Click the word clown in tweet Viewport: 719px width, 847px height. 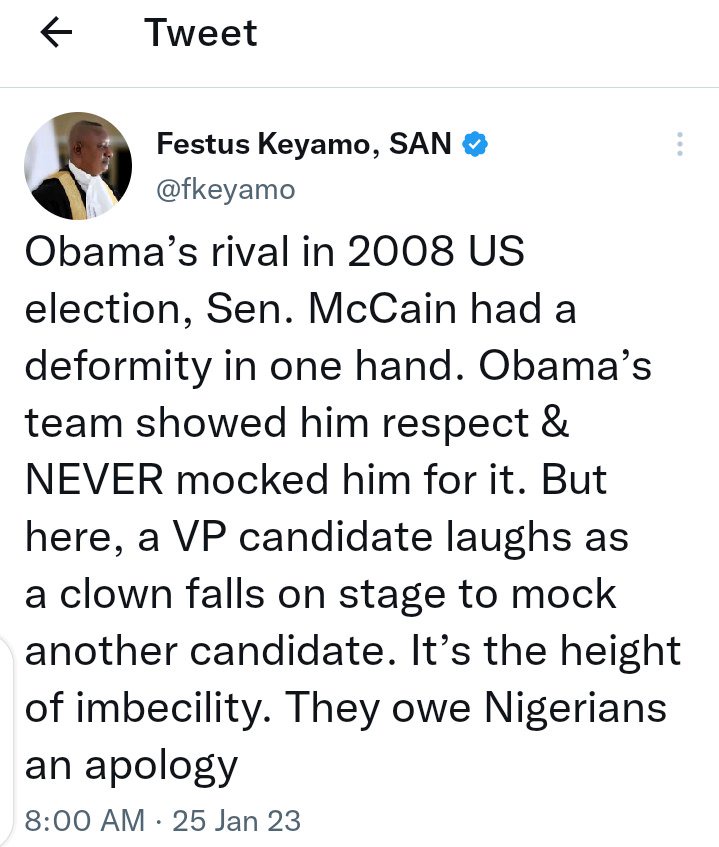coord(116,594)
